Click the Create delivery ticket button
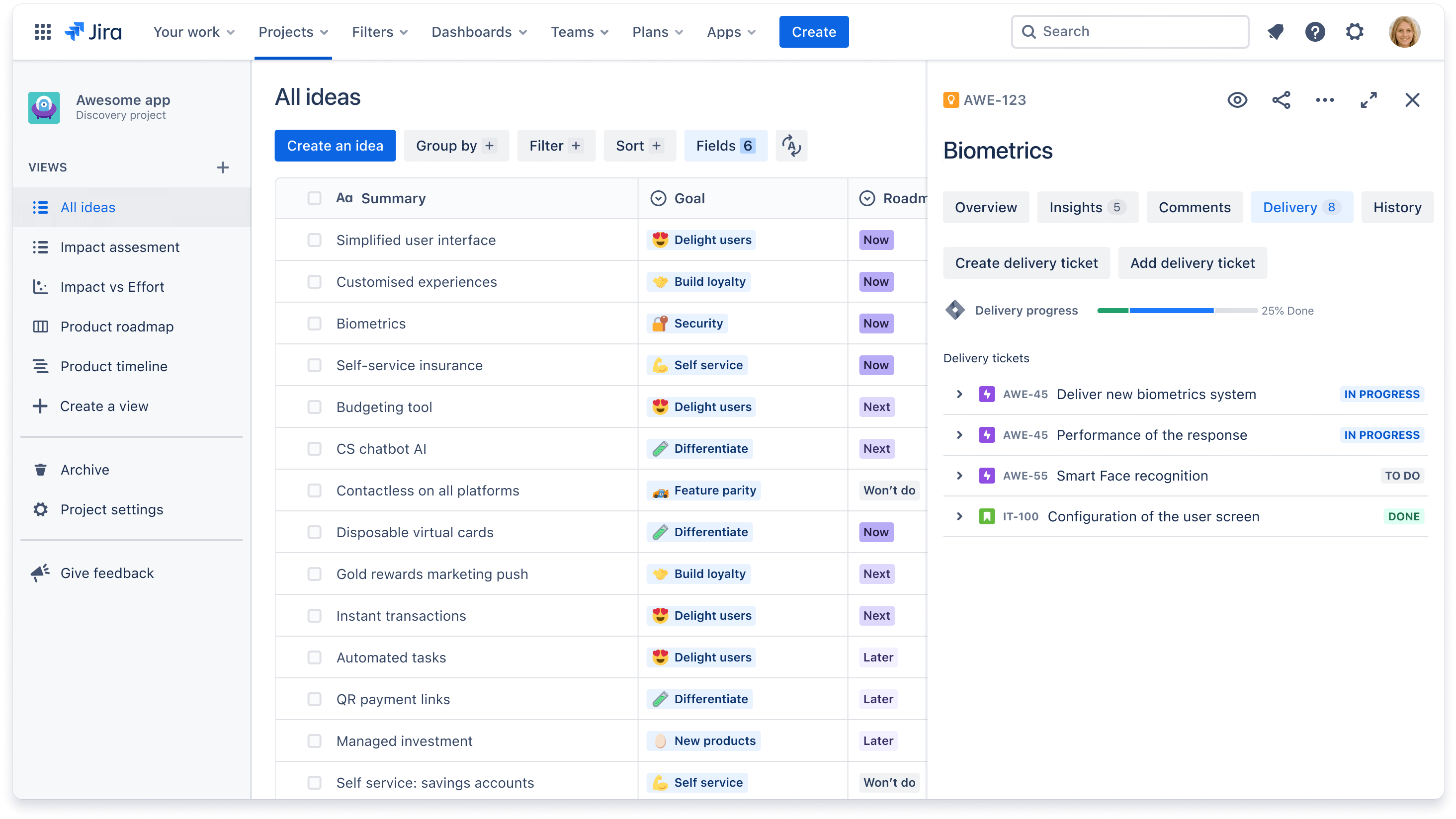The width and height of the screenshot is (1456, 819). 1027,263
